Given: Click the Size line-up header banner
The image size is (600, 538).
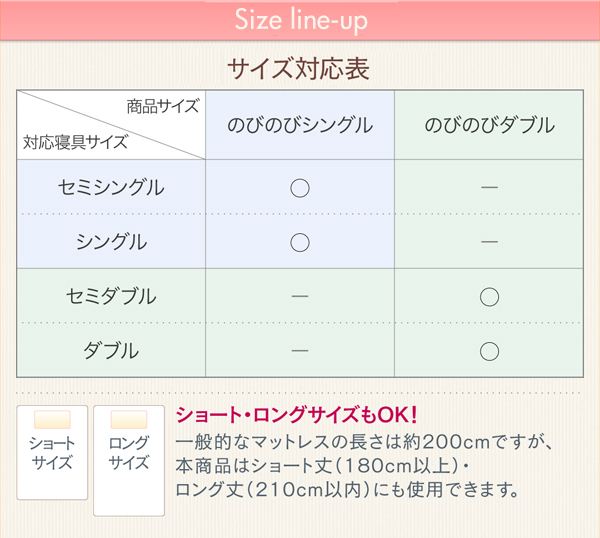Looking at the screenshot, I should click(x=300, y=20).
